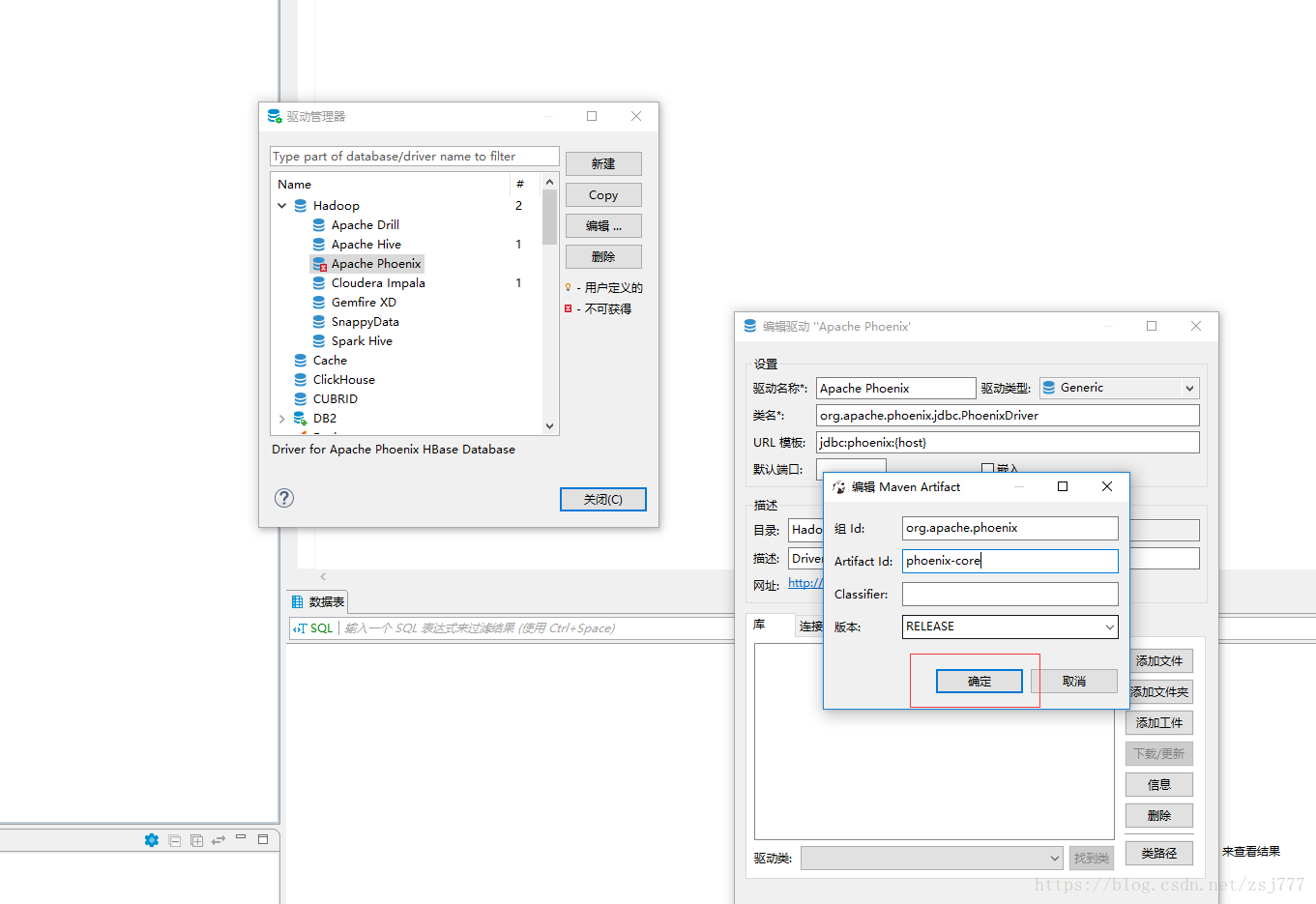Select Apache Drill driver
Viewport: 1316px width, 904px height.
point(365,225)
